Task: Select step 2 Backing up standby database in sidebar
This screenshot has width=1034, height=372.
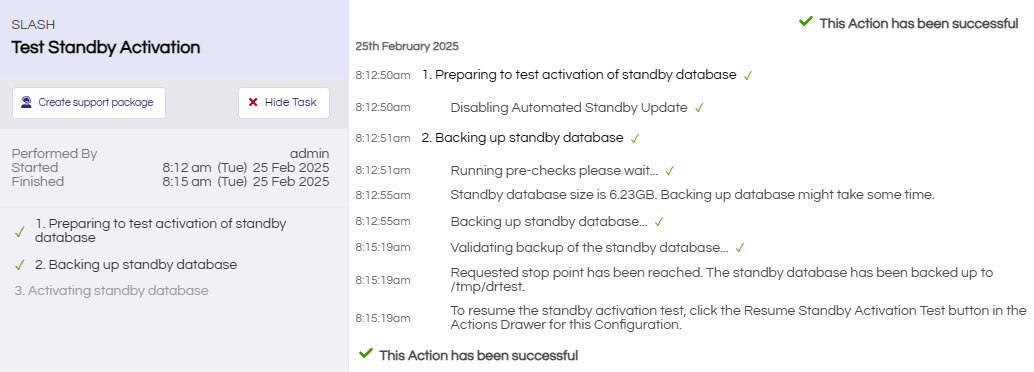Action: pos(136,264)
